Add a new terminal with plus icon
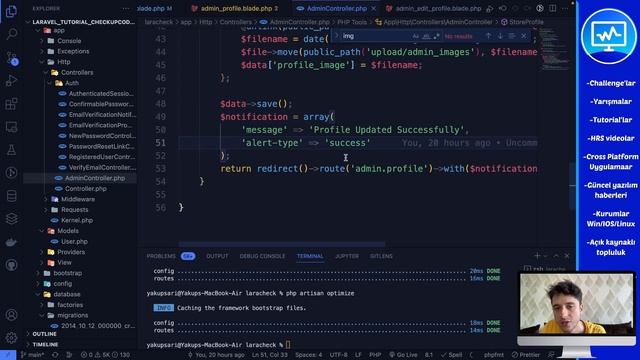The image size is (640, 360). [537, 256]
